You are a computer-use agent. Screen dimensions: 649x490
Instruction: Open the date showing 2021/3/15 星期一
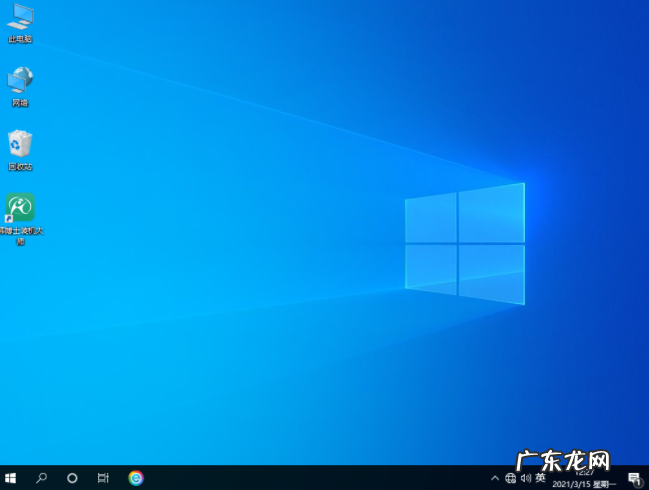click(584, 484)
